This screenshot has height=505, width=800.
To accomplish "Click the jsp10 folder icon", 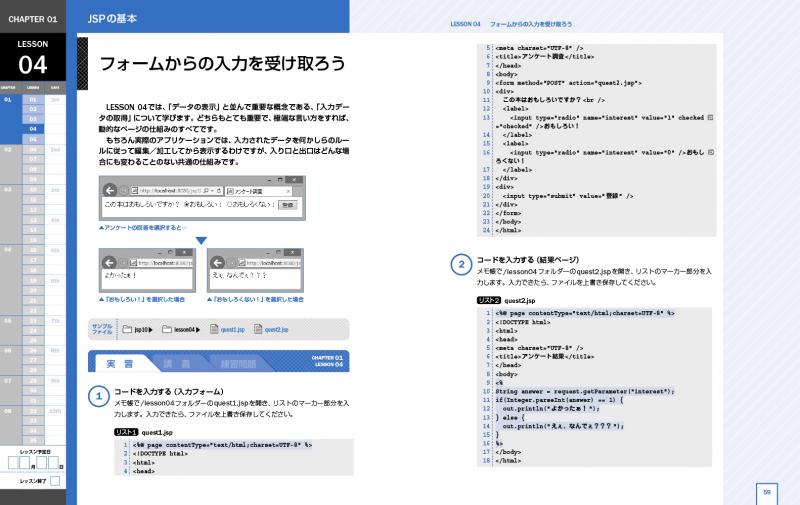I will tap(127, 330).
